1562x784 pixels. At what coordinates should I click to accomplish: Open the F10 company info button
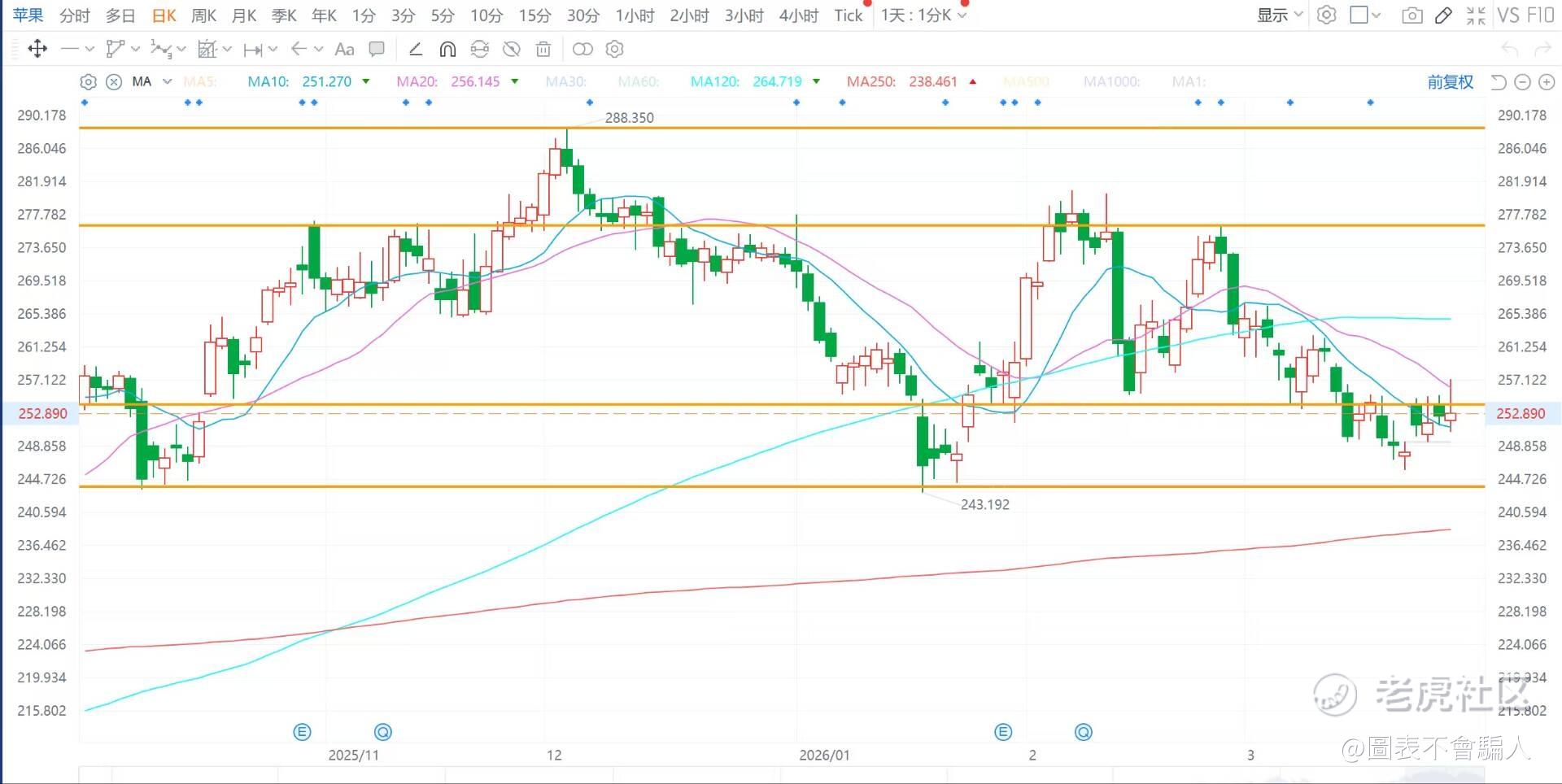pos(1540,15)
